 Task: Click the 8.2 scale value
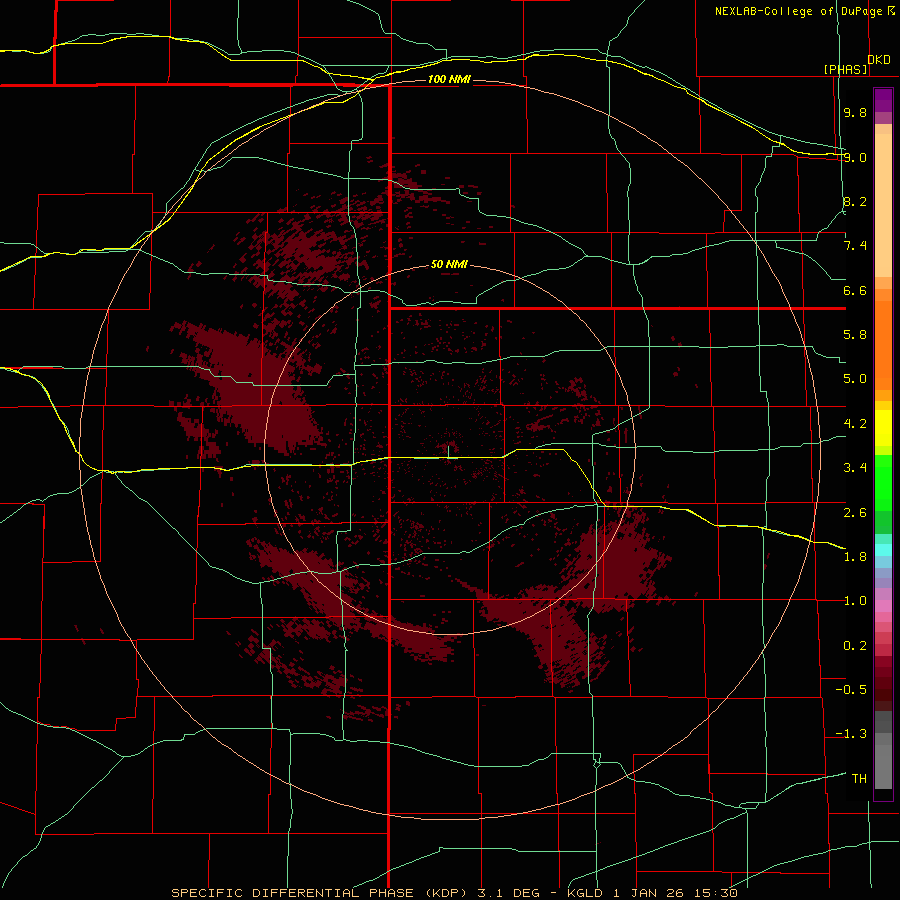(x=855, y=201)
